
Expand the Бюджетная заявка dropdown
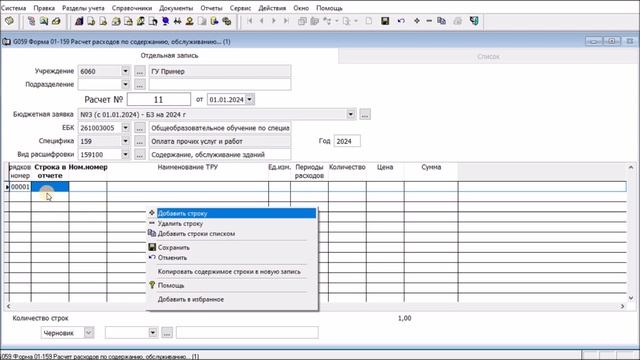tap(351, 114)
